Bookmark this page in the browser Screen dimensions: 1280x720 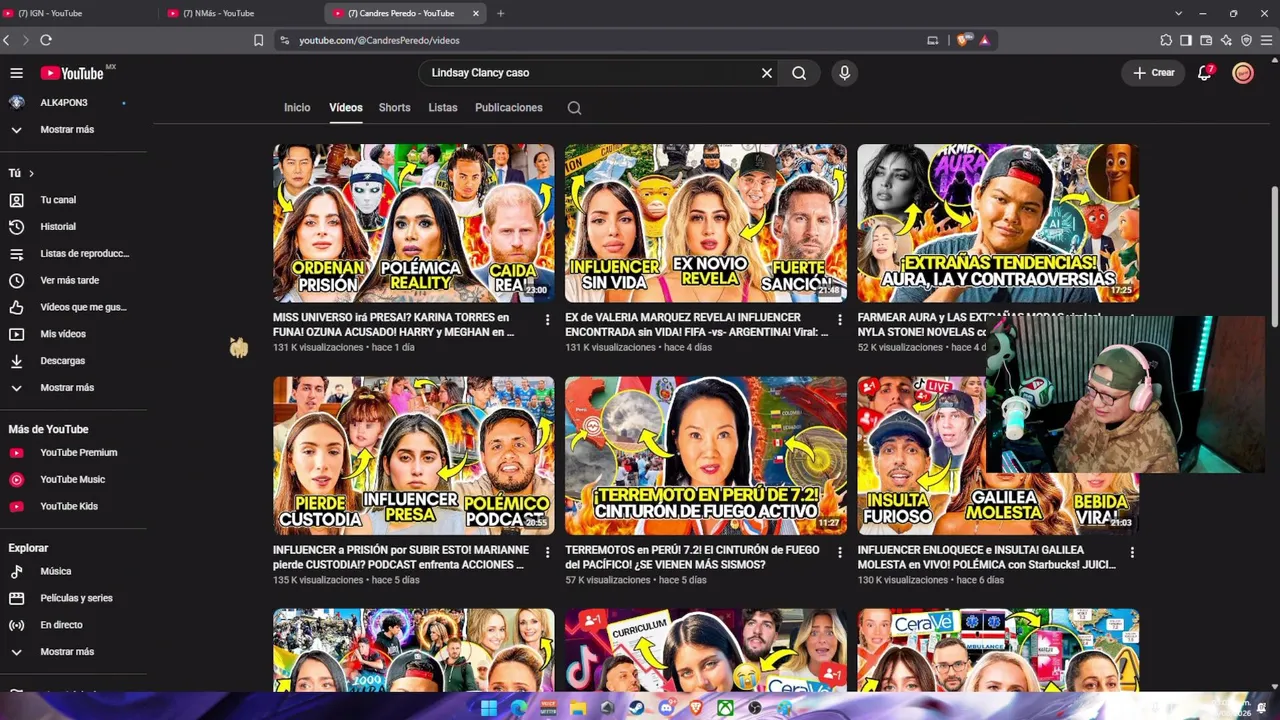point(258,40)
